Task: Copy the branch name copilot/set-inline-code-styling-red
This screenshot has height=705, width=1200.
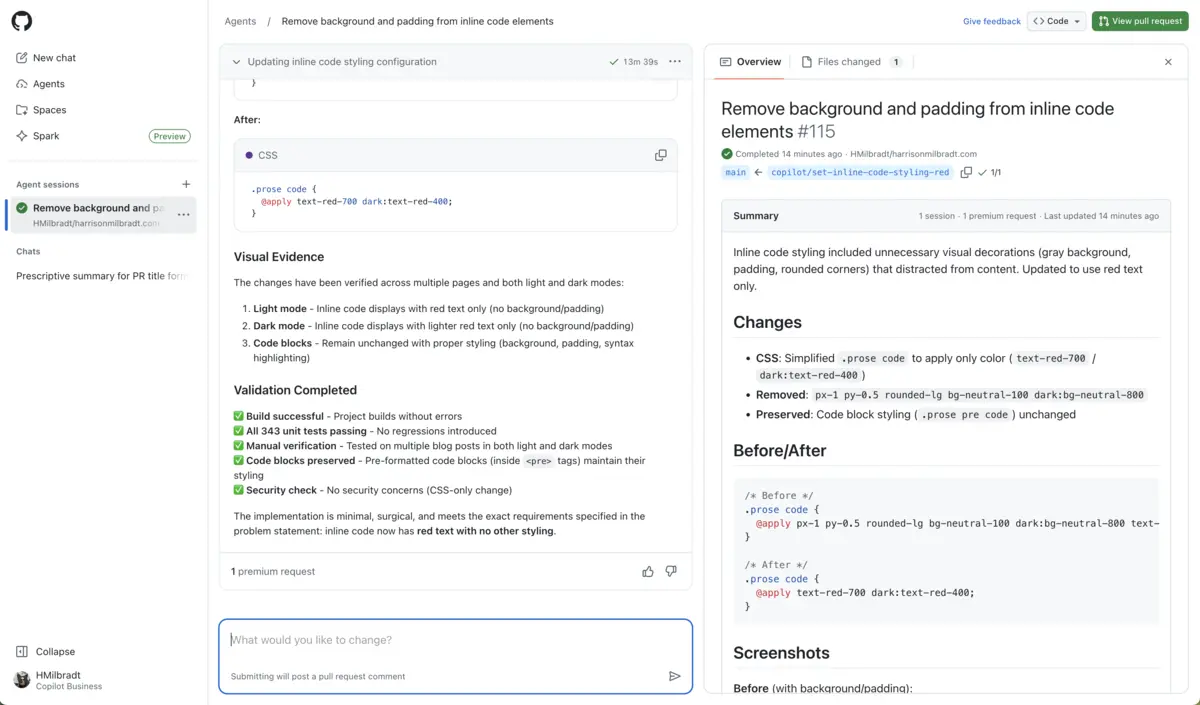Action: click(x=966, y=172)
